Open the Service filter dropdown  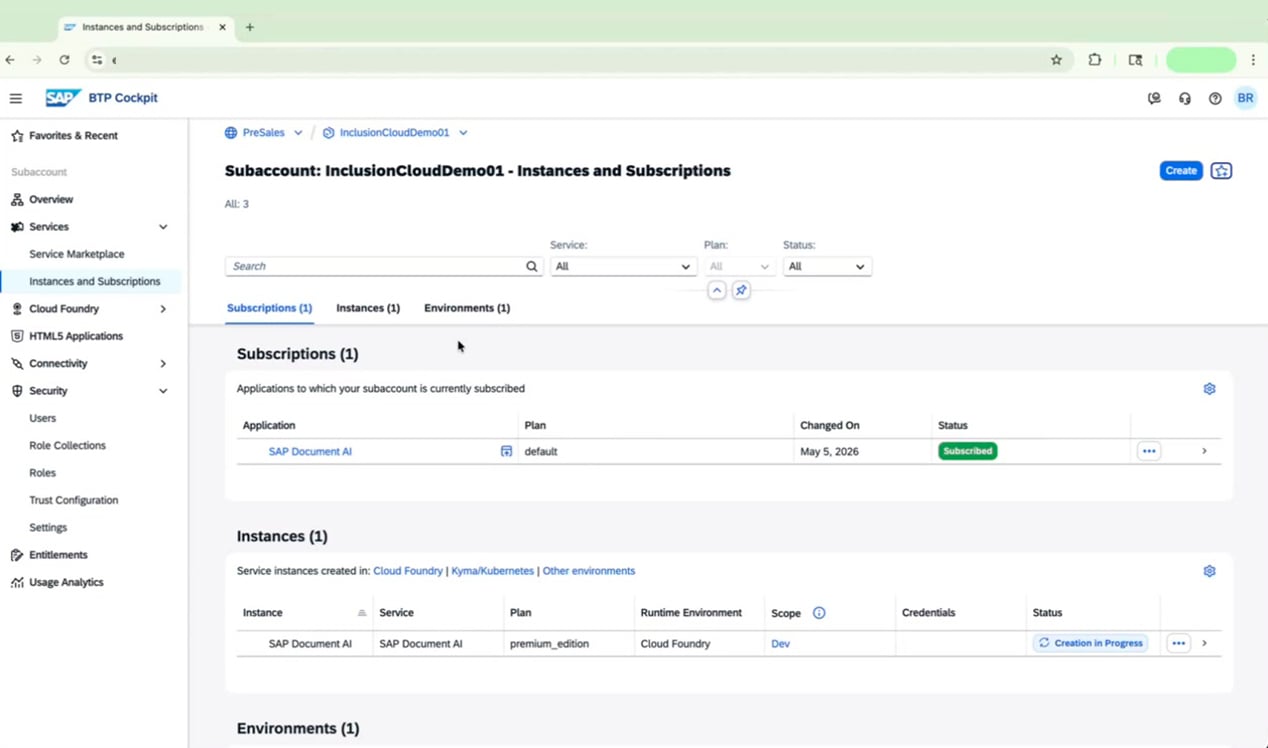pos(622,266)
